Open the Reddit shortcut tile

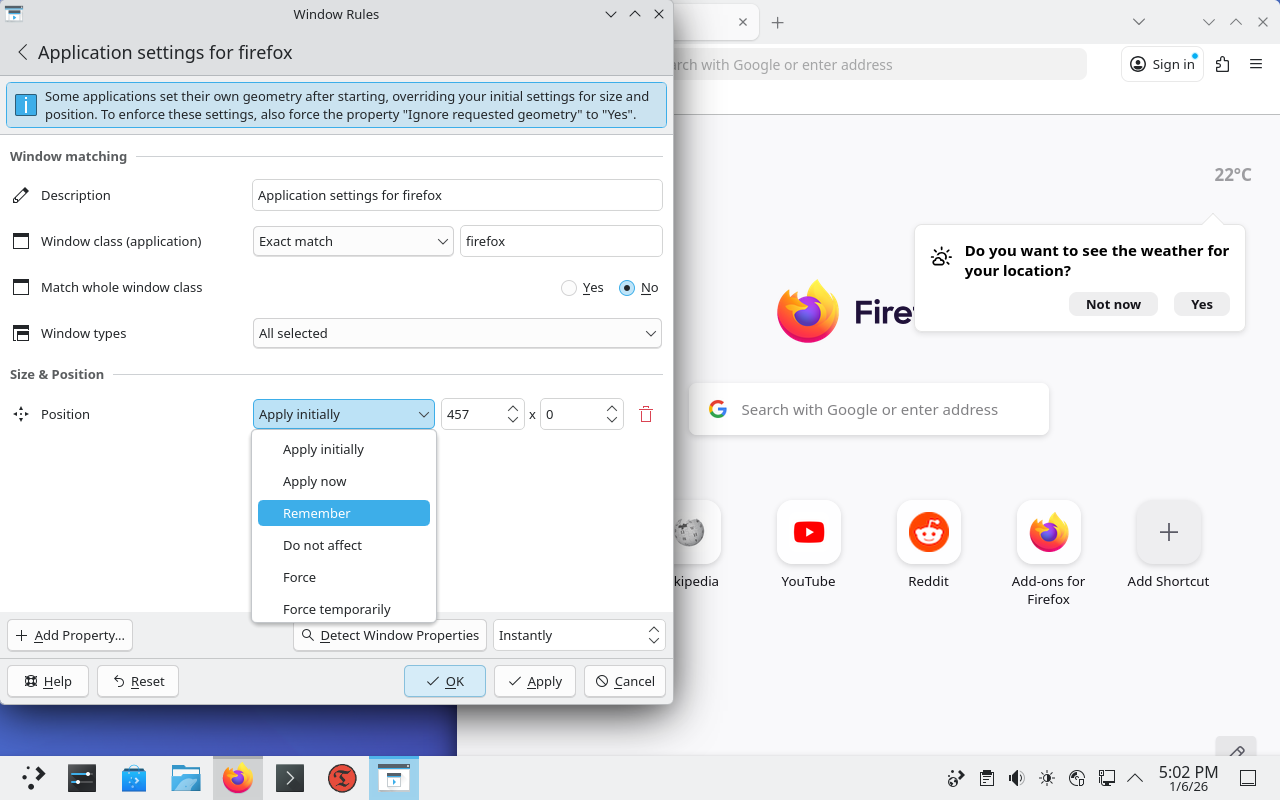tap(928, 533)
